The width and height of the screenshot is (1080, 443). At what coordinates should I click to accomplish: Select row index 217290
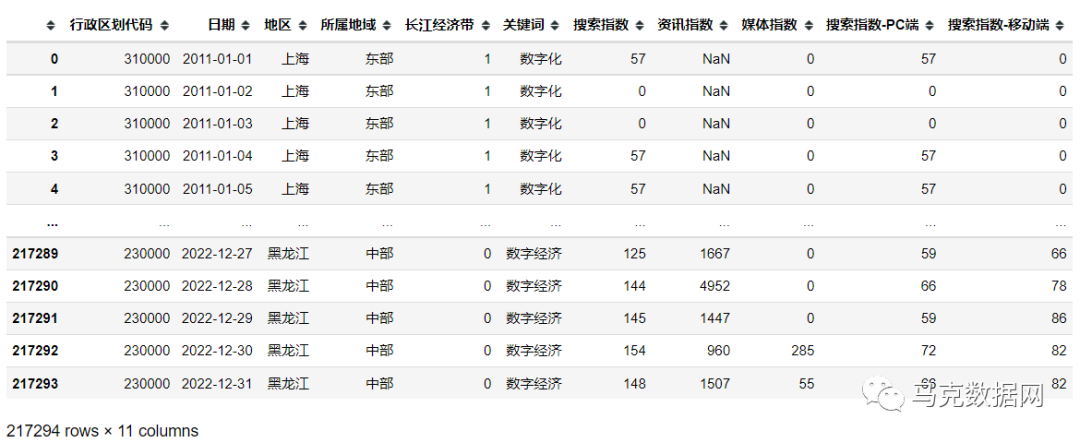click(x=35, y=287)
